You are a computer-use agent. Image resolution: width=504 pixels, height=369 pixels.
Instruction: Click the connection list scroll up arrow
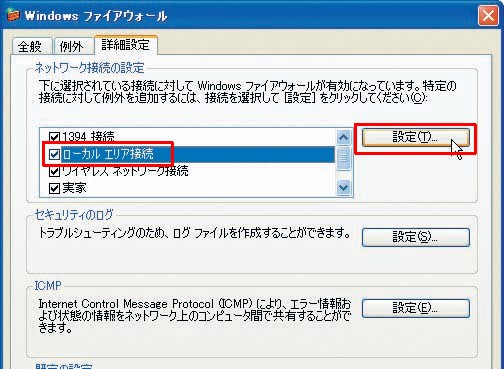[x=344, y=137]
